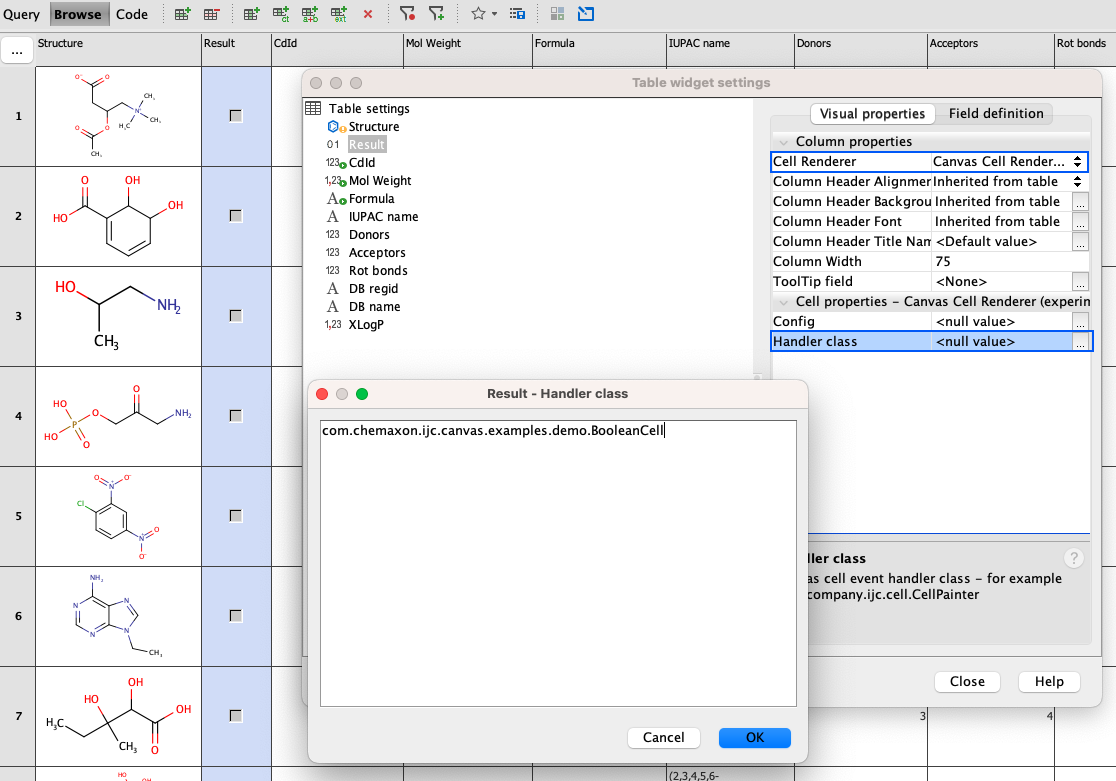The image size is (1116, 781).
Task: Toggle the Result checkbox in row 1
Action: point(235,115)
